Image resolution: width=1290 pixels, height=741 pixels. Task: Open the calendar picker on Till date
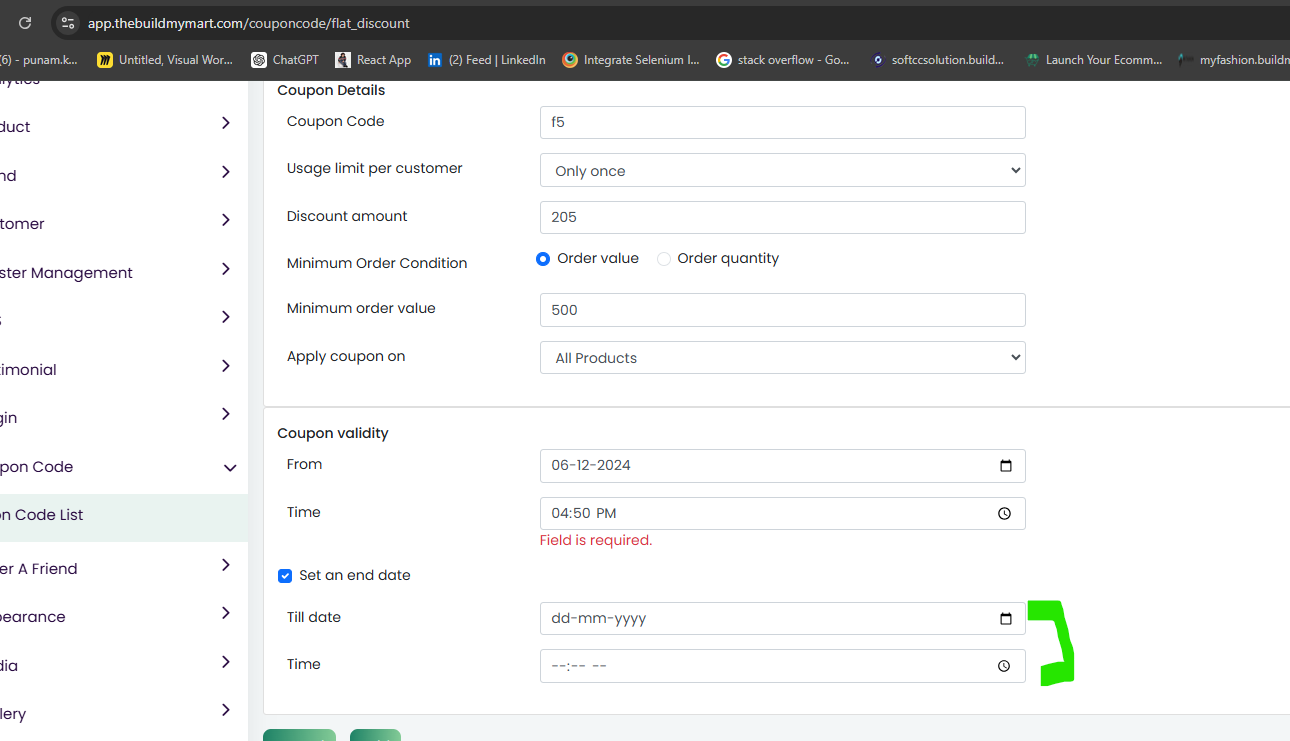(x=1006, y=619)
